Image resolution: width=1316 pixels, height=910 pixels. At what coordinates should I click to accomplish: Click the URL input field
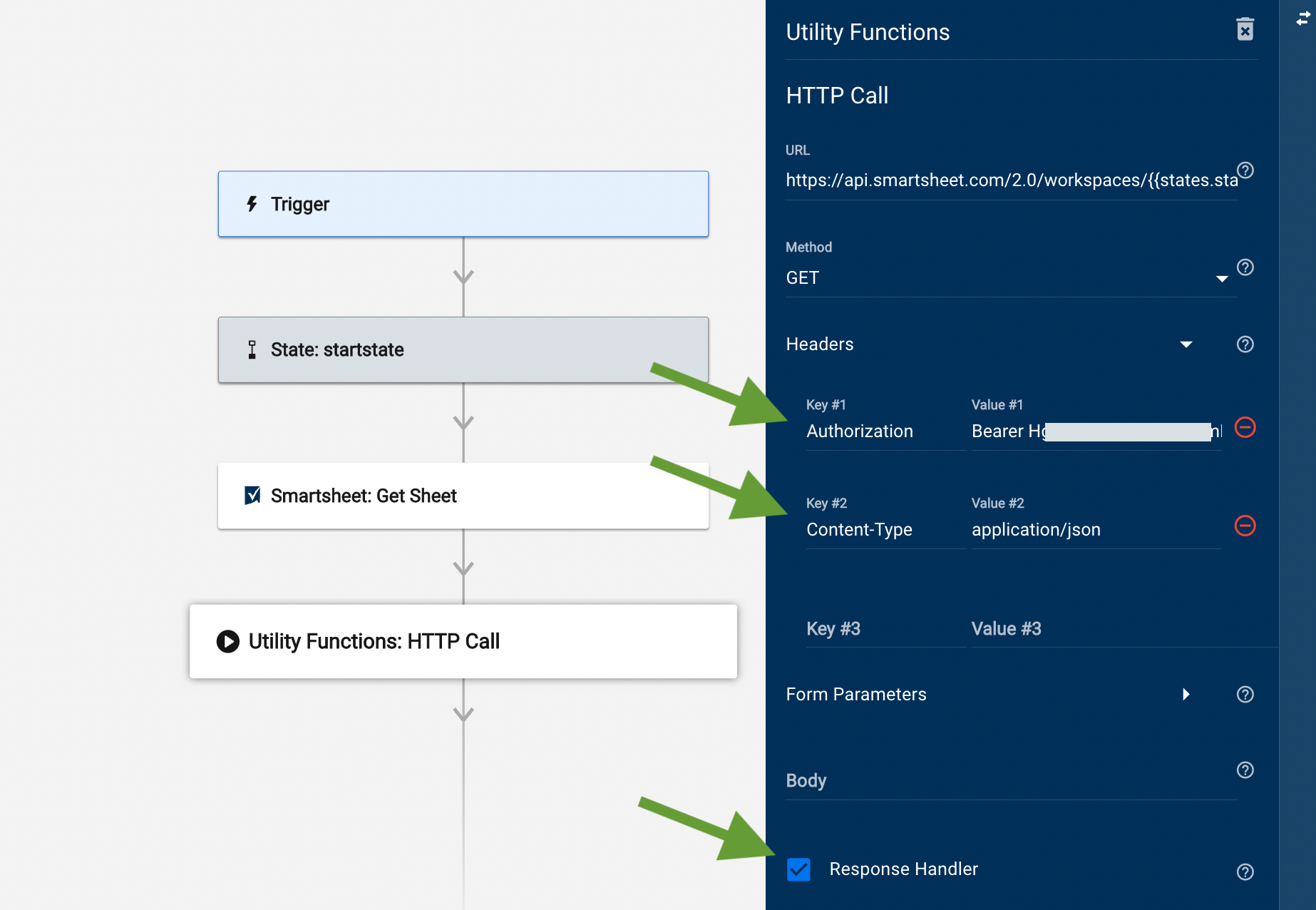[1011, 180]
